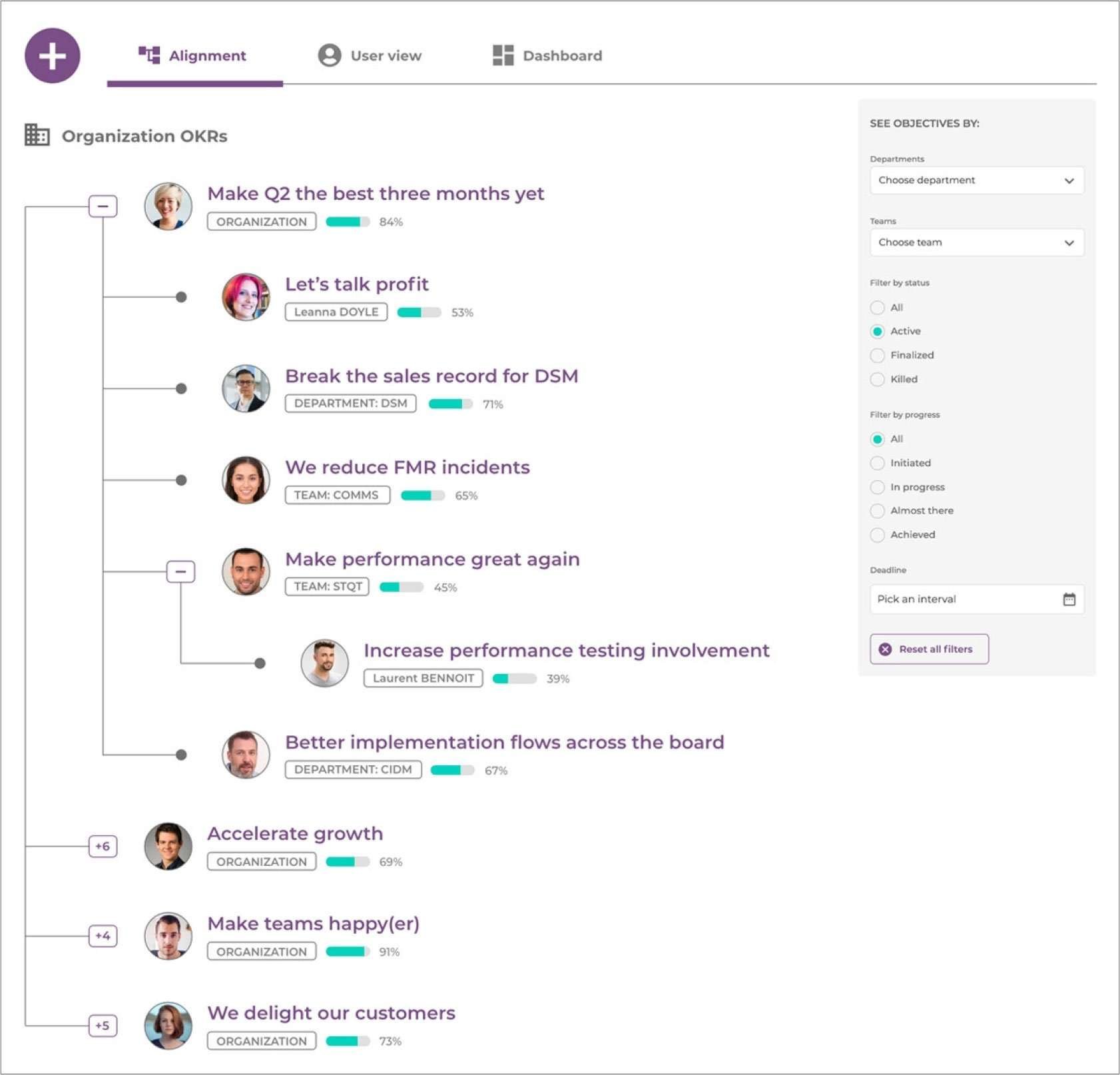Click the We delight our customers title
This screenshot has height=1075, width=1120.
(331, 1013)
